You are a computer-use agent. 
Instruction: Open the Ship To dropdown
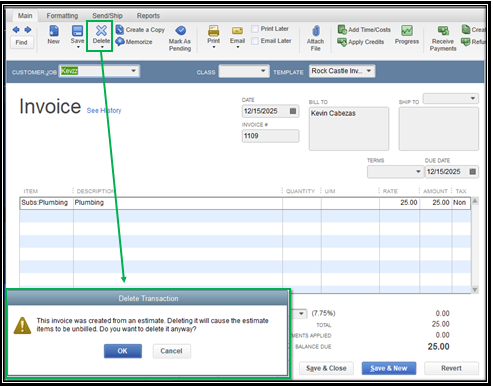pos(473,98)
